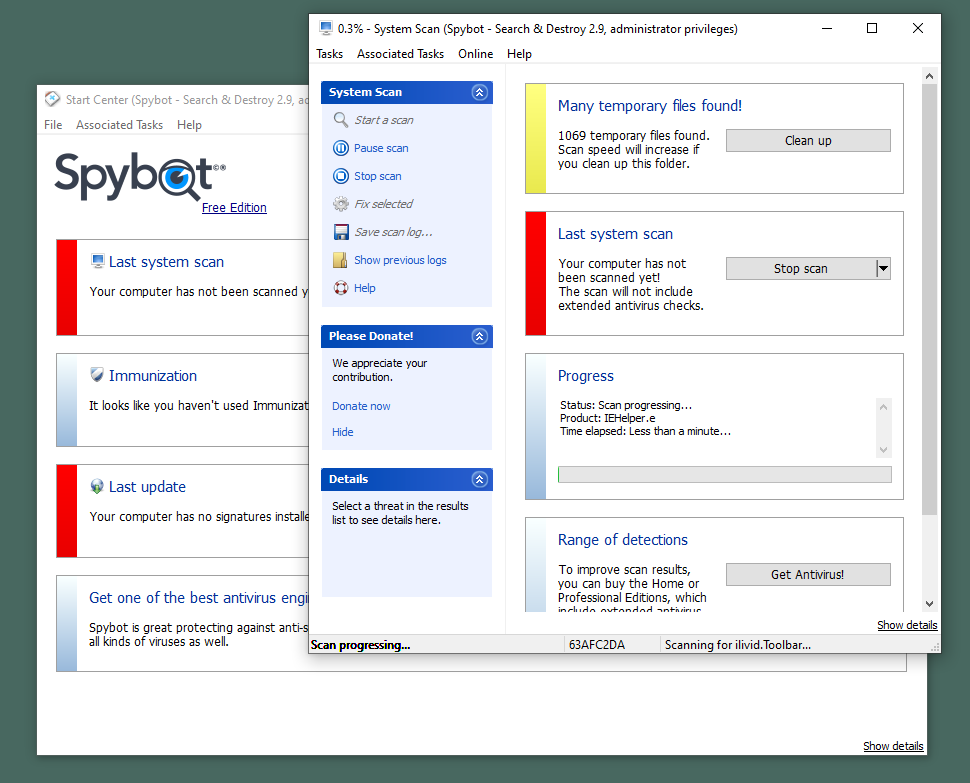Click the Scan progressing... status bar text
The width and height of the screenshot is (970, 783).
360,644
